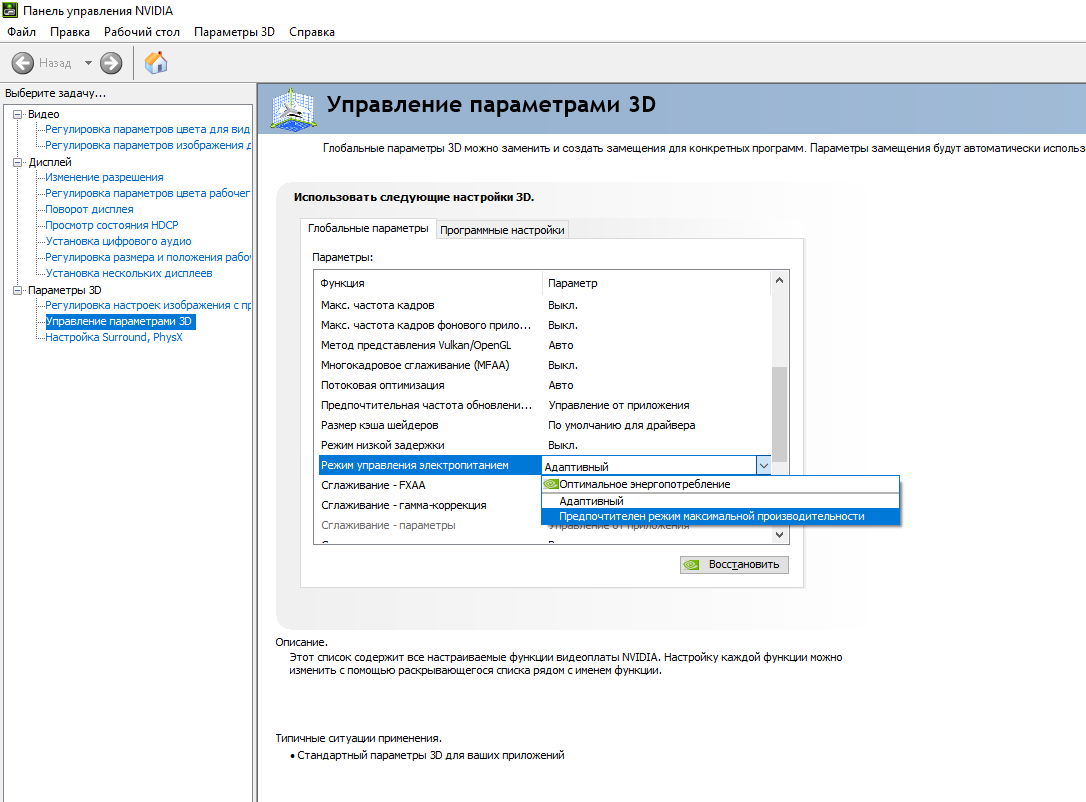Switch to Программные настройки tab
Image resolution: width=1086 pixels, height=802 pixels.
(502, 230)
